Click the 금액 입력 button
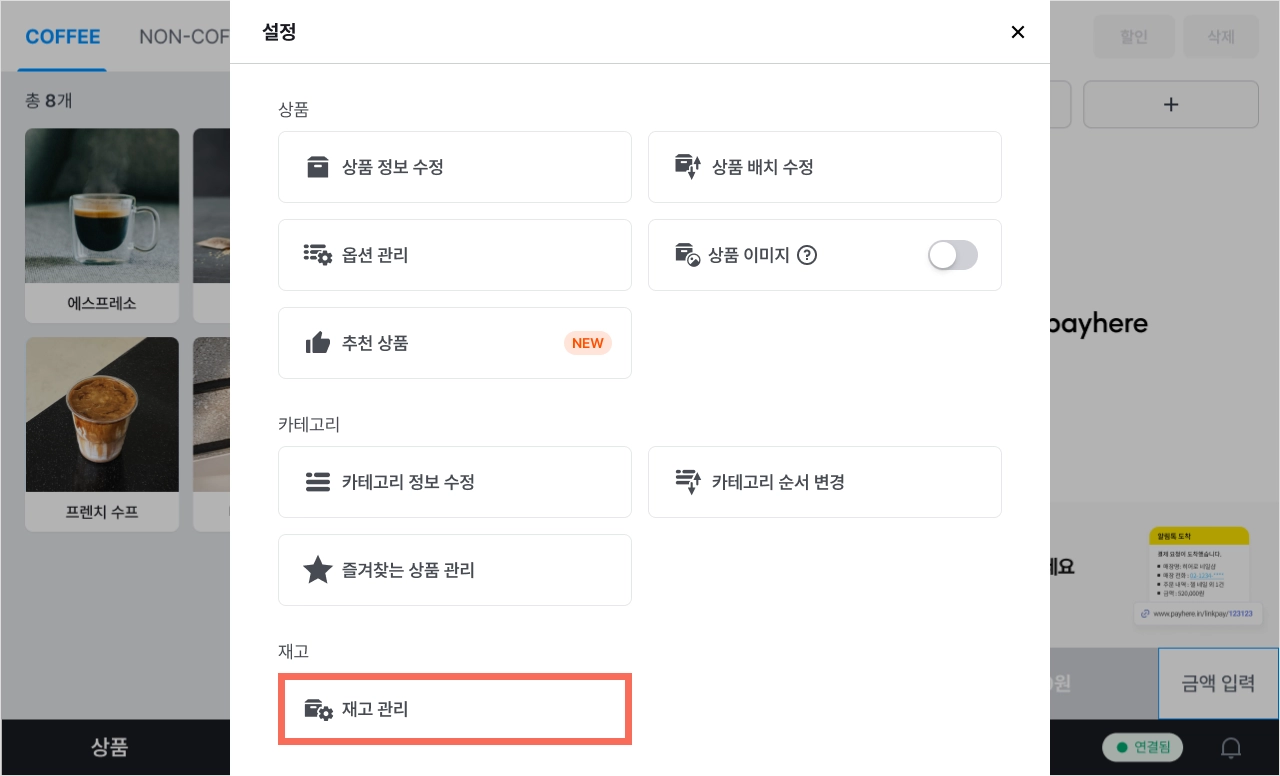Screen dimensions: 1280x776 [1218, 683]
